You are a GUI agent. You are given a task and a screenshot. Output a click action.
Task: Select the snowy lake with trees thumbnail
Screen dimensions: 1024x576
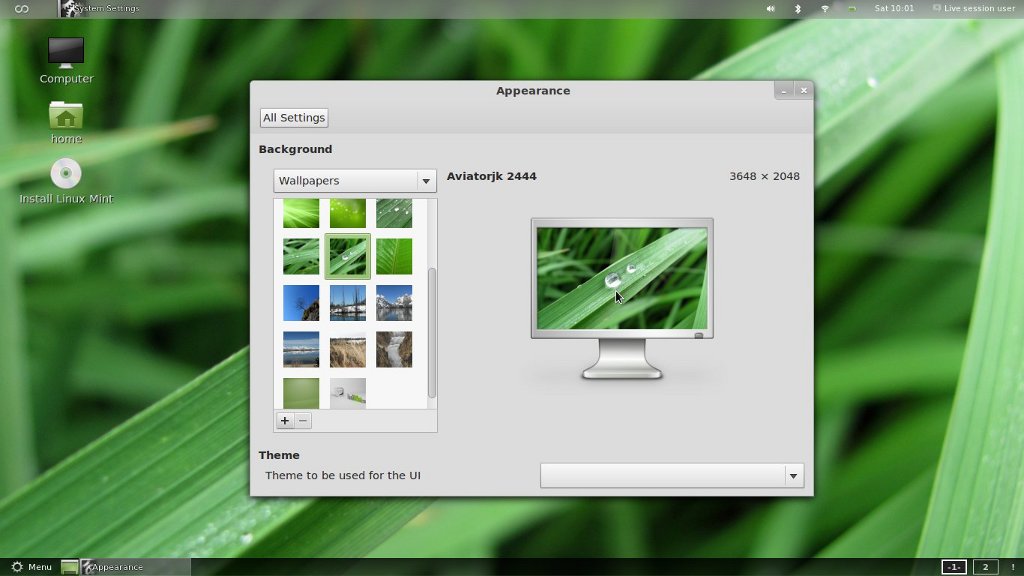click(347, 303)
